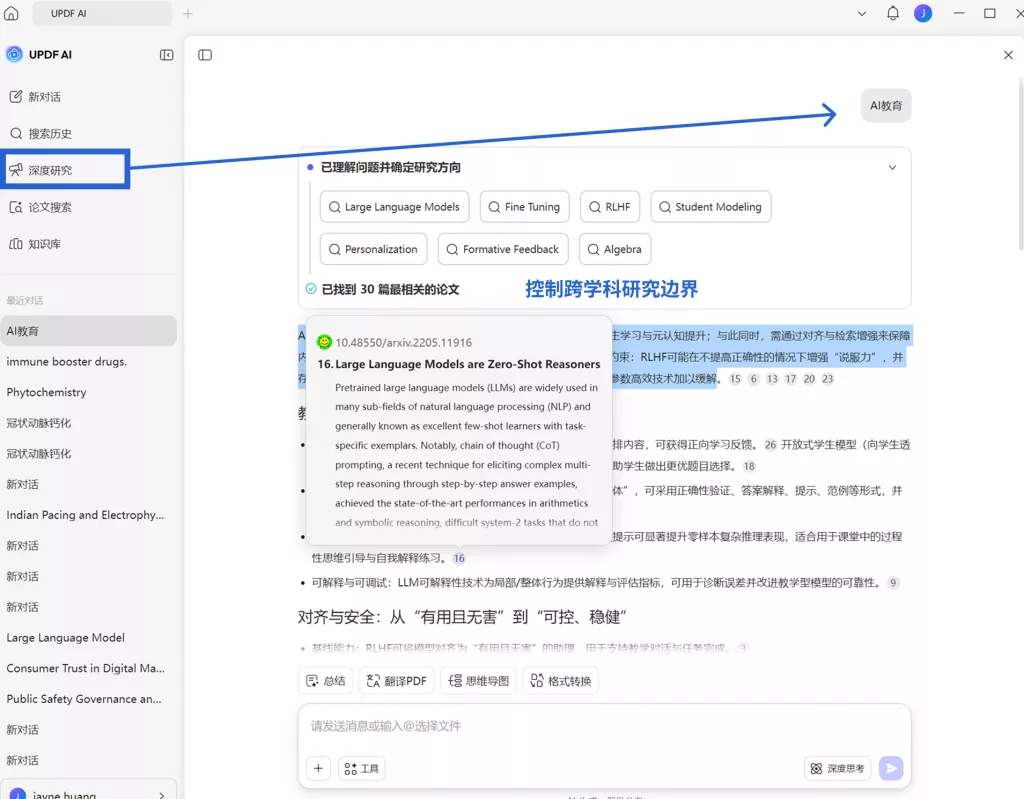Toggle the side panel icon in chat header

[x=205, y=55]
